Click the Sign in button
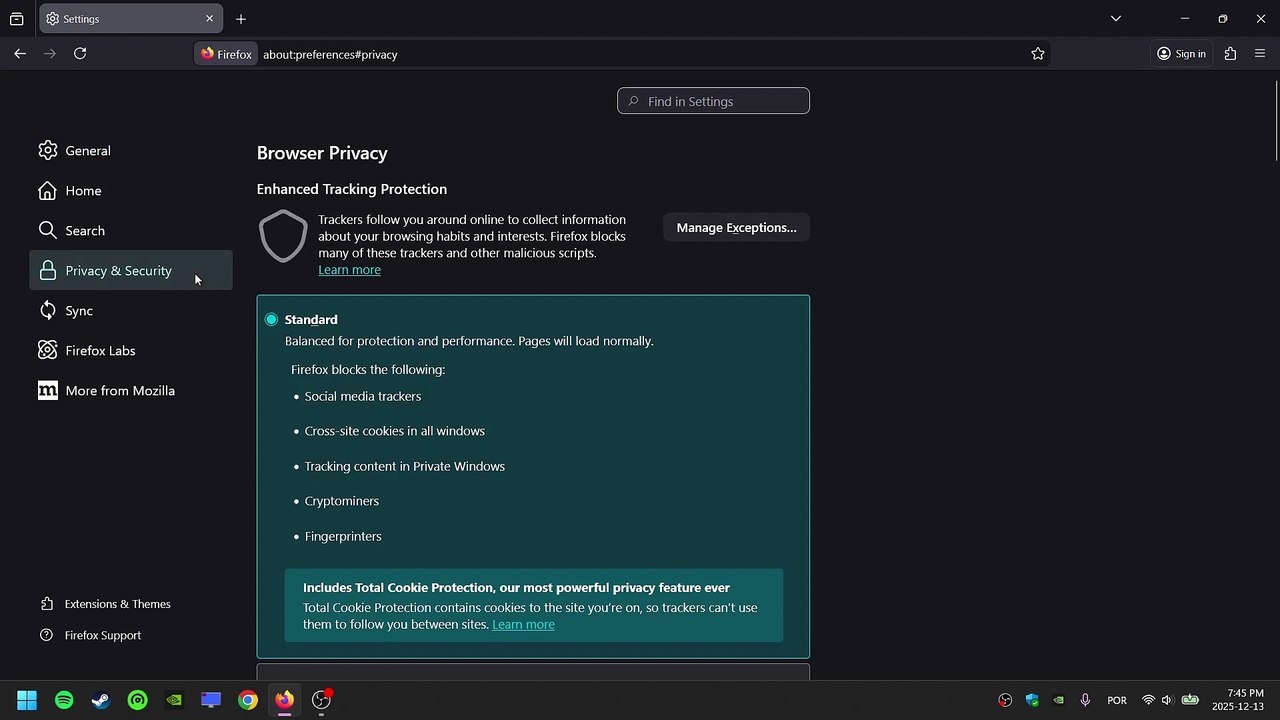 coord(1181,54)
